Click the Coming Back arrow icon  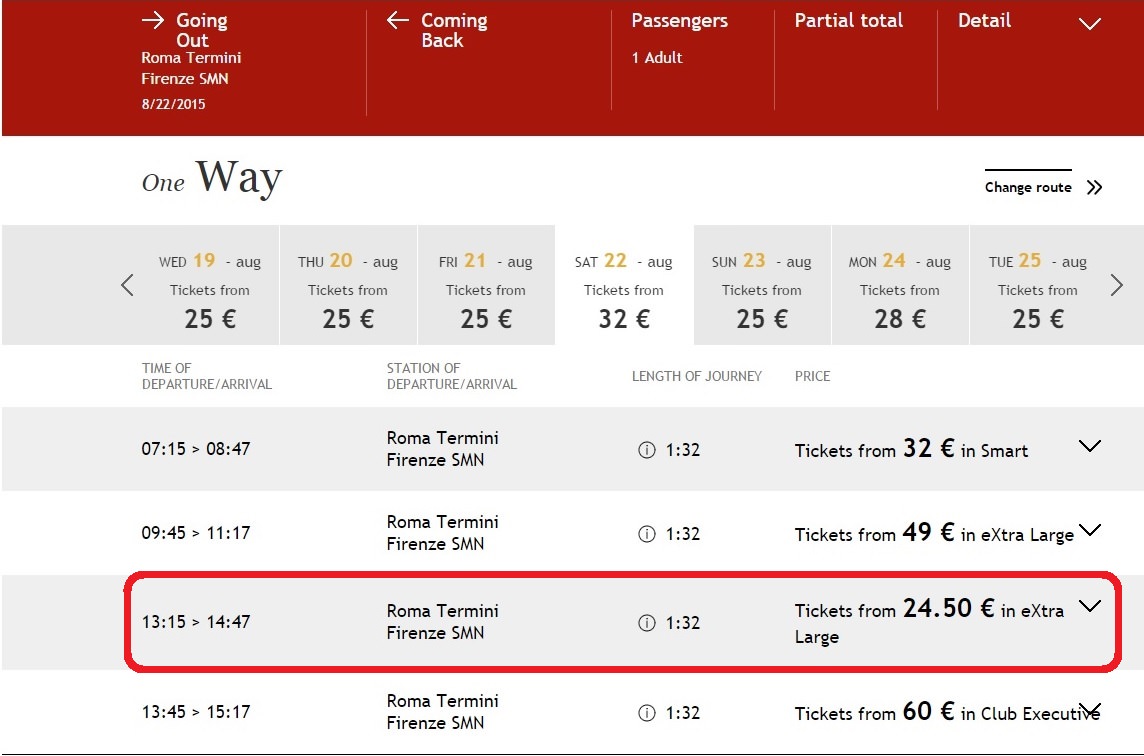[398, 20]
